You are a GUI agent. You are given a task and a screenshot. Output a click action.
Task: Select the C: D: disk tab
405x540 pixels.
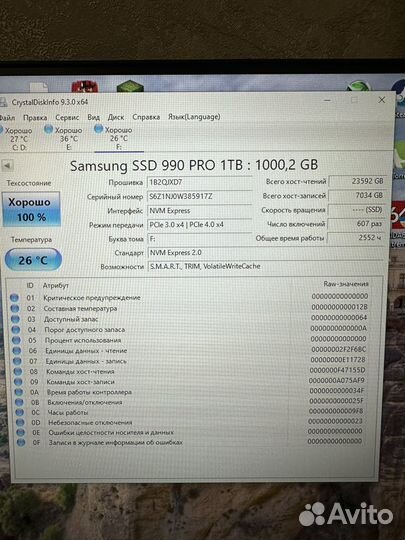click(x=18, y=139)
